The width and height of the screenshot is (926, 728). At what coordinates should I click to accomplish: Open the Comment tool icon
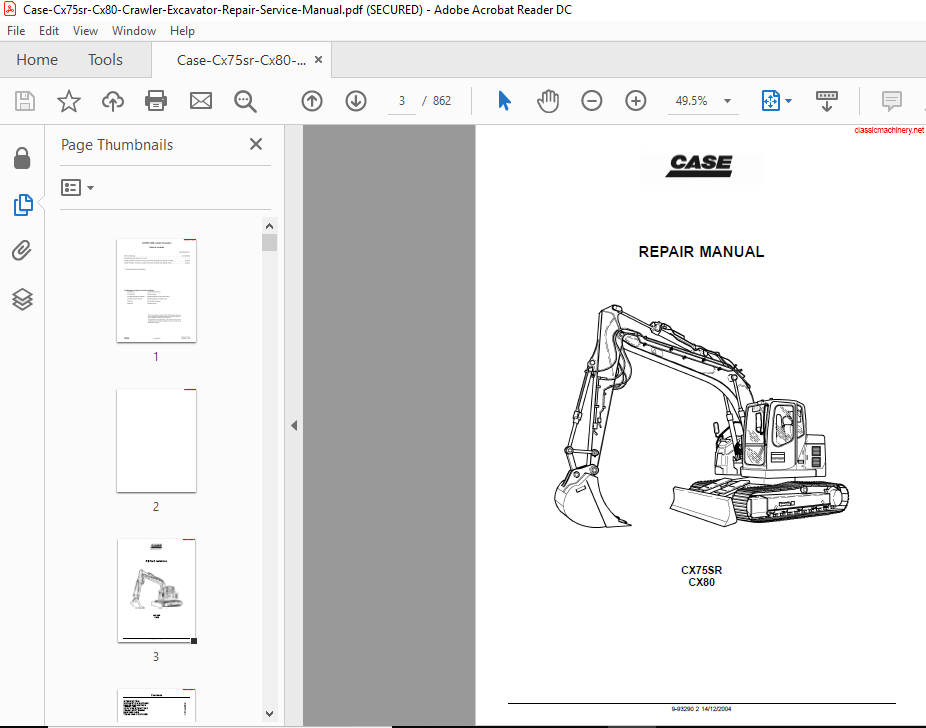click(891, 101)
